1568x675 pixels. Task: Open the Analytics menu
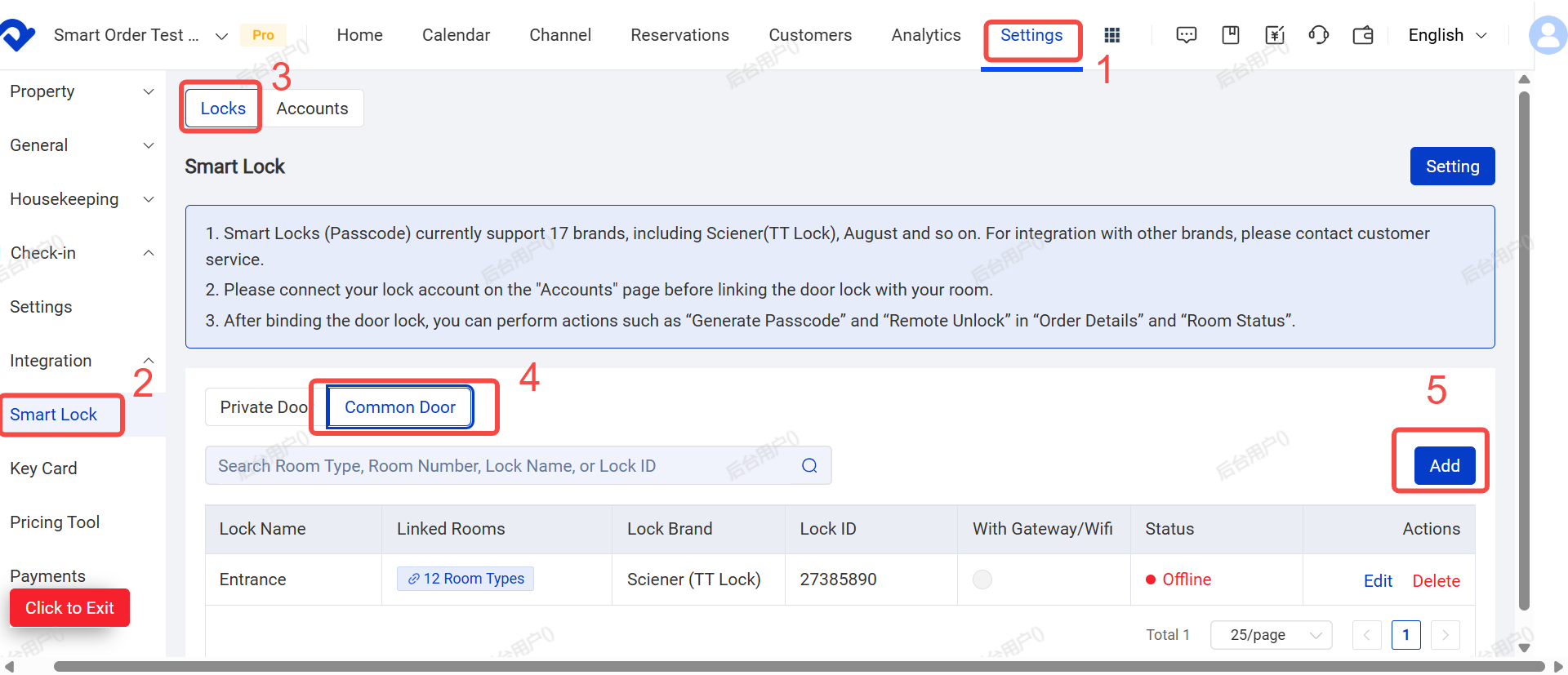[x=926, y=35]
